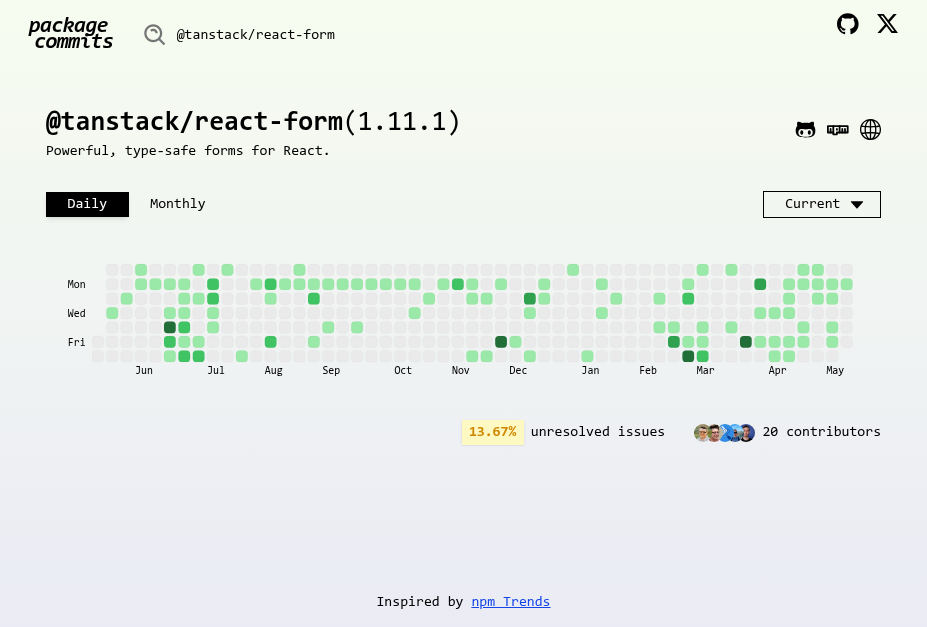Switch to the Monthly commits view
This screenshot has height=627, width=927.
click(x=177, y=204)
